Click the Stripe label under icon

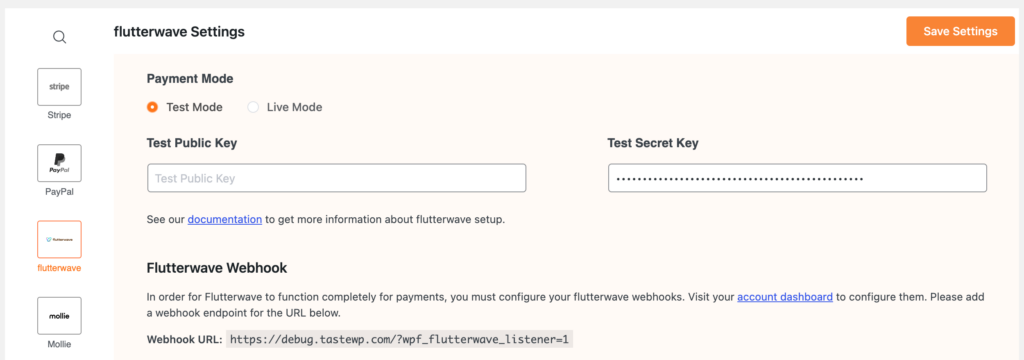59,115
